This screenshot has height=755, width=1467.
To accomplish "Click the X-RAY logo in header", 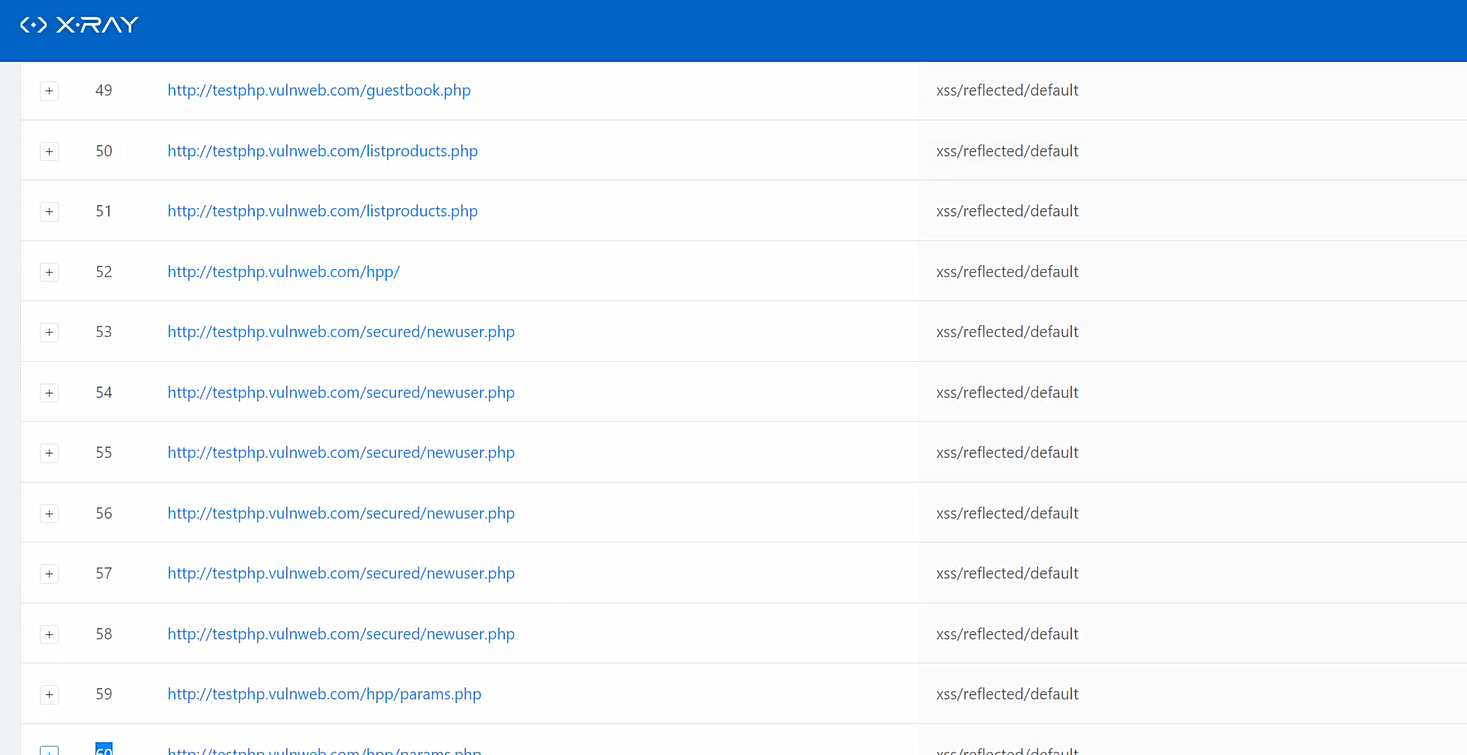I will pos(79,25).
